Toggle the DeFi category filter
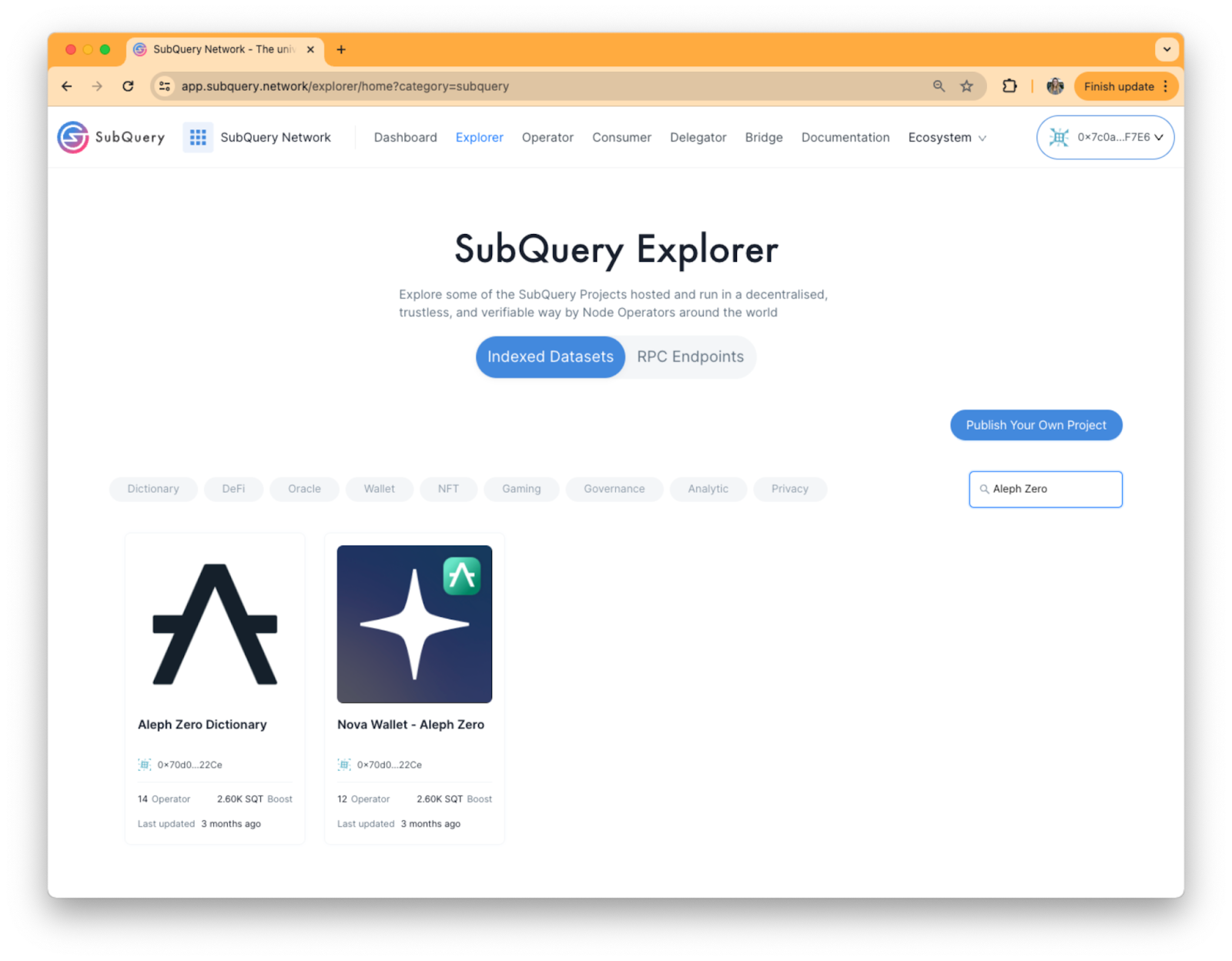1232x961 pixels. point(233,489)
